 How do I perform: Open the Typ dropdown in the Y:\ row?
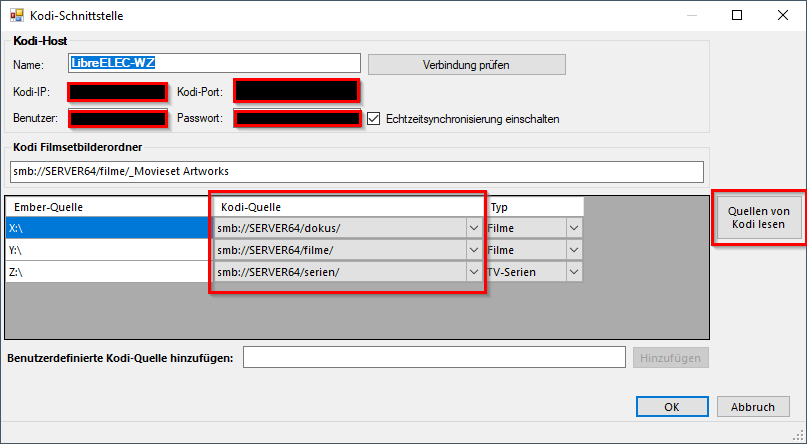(574, 250)
